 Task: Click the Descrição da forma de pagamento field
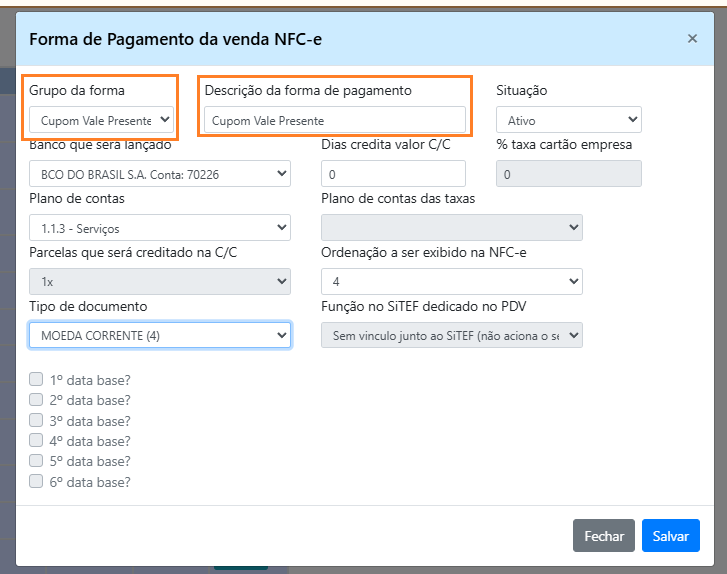335,120
